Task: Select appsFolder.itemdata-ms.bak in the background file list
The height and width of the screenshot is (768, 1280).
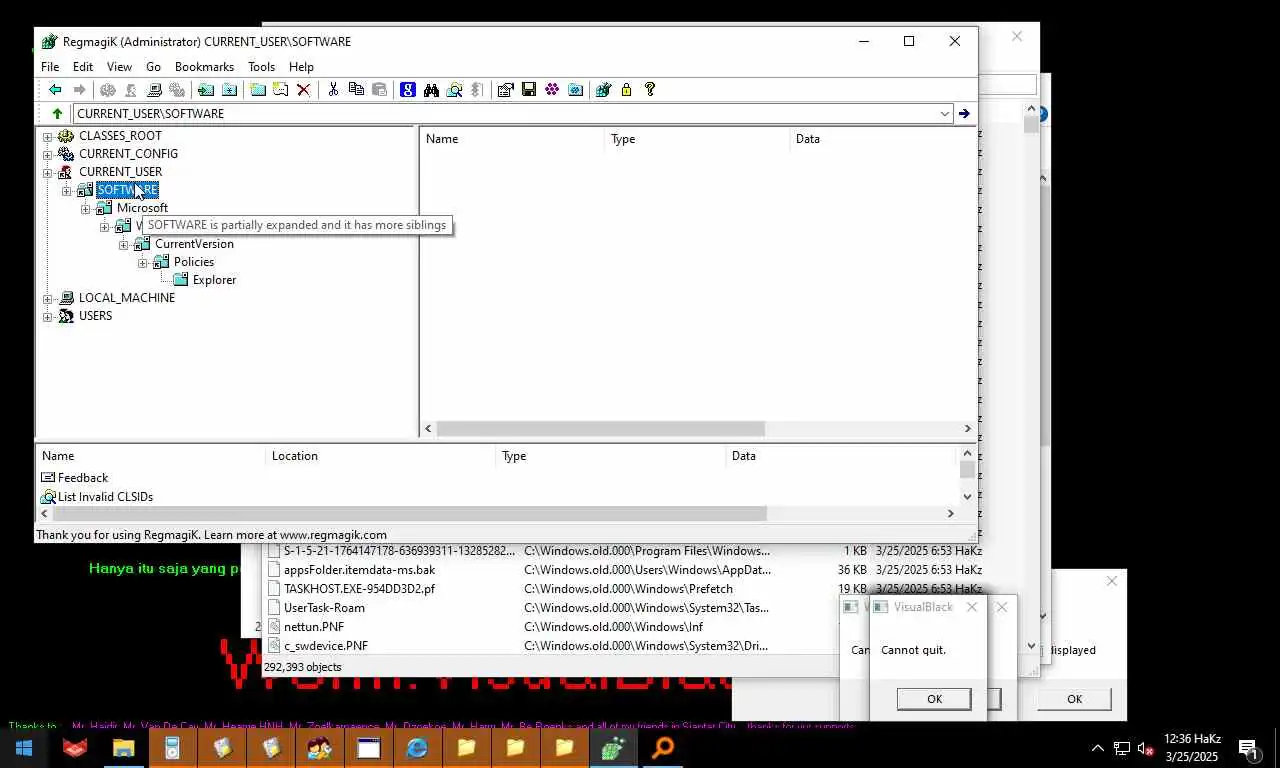Action: point(359,570)
